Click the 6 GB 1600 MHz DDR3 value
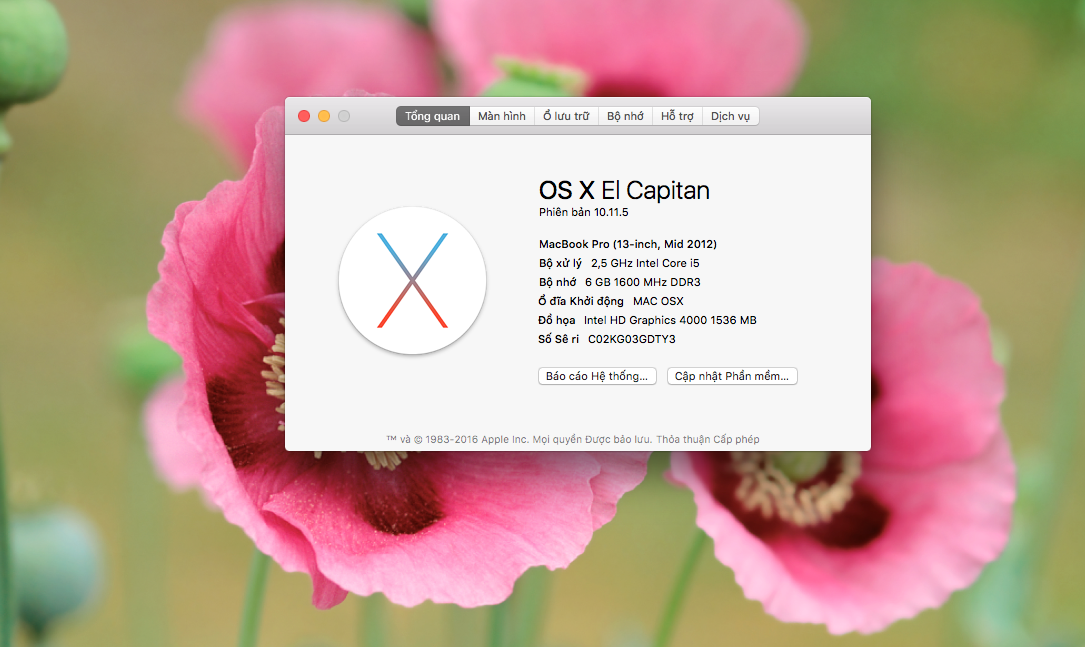Screen dimensions: 1085x647 click(643, 282)
